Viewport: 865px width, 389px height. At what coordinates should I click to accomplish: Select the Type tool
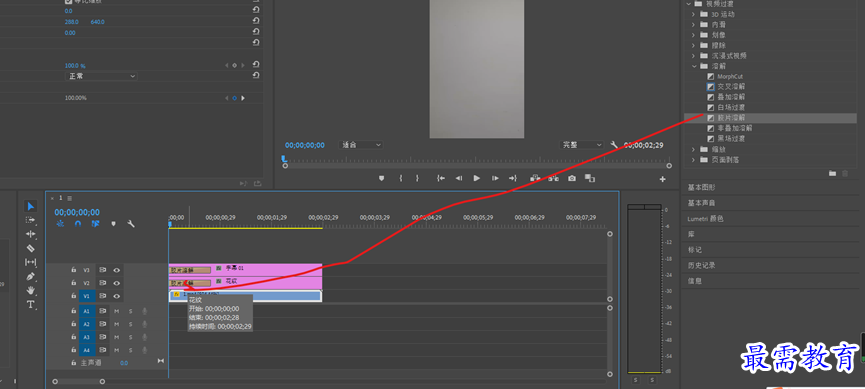pos(31,304)
